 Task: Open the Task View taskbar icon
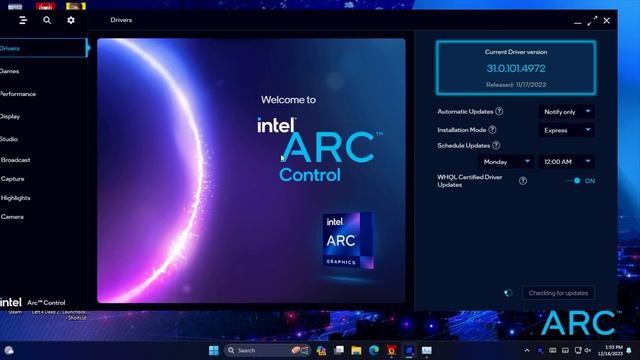pyautogui.click(x=339, y=350)
